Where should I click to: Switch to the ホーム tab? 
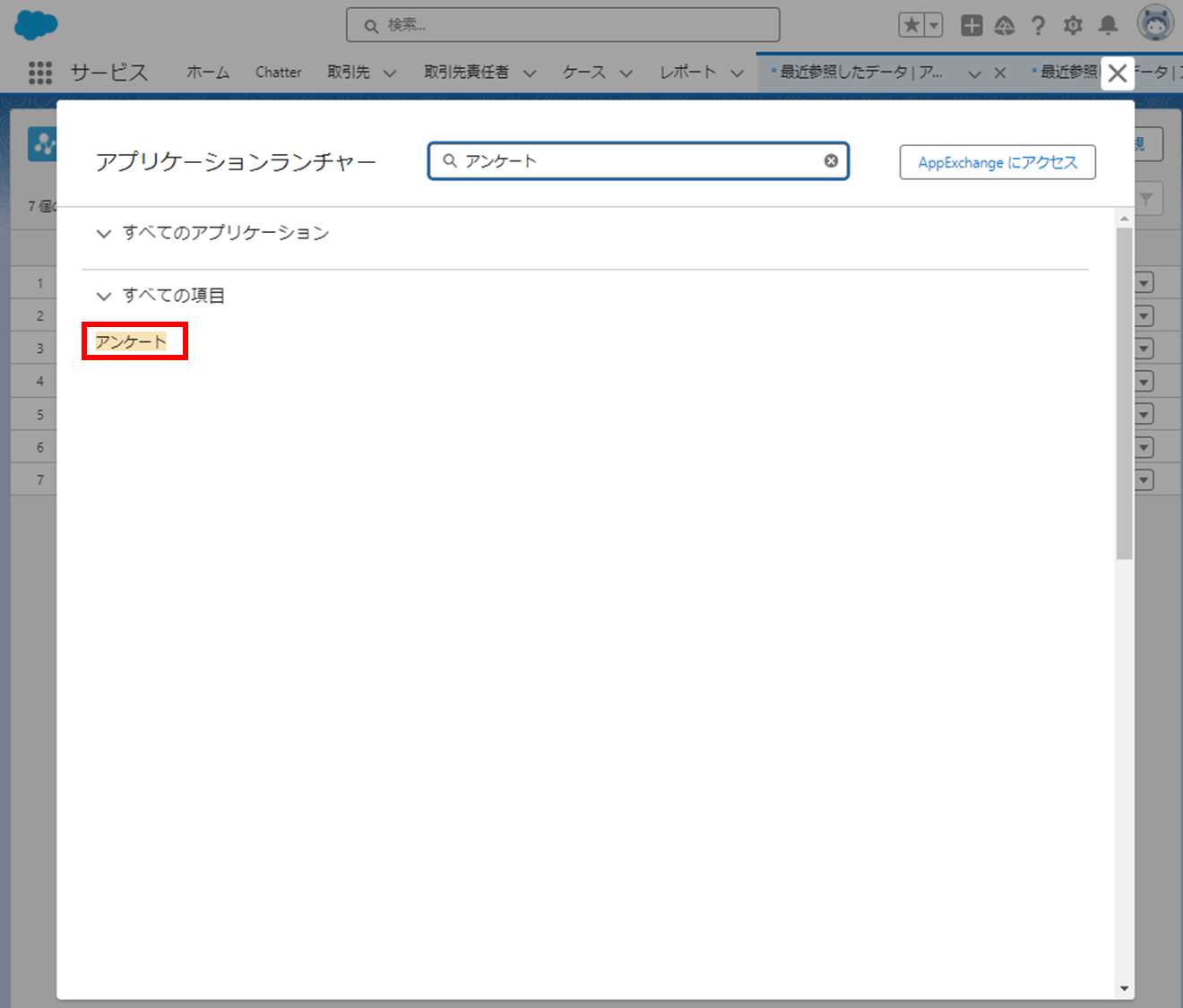(207, 73)
